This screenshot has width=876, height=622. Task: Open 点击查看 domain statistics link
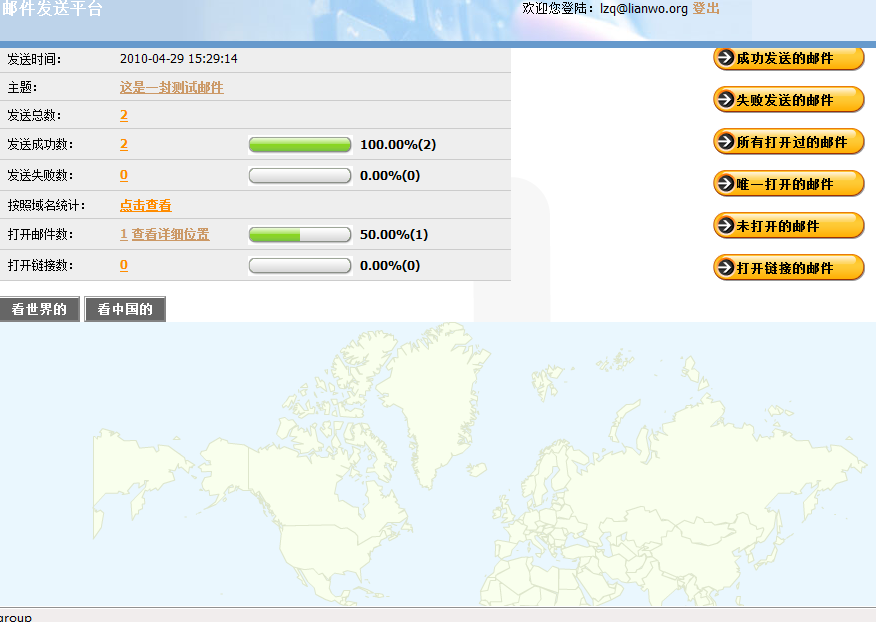pyautogui.click(x=146, y=205)
